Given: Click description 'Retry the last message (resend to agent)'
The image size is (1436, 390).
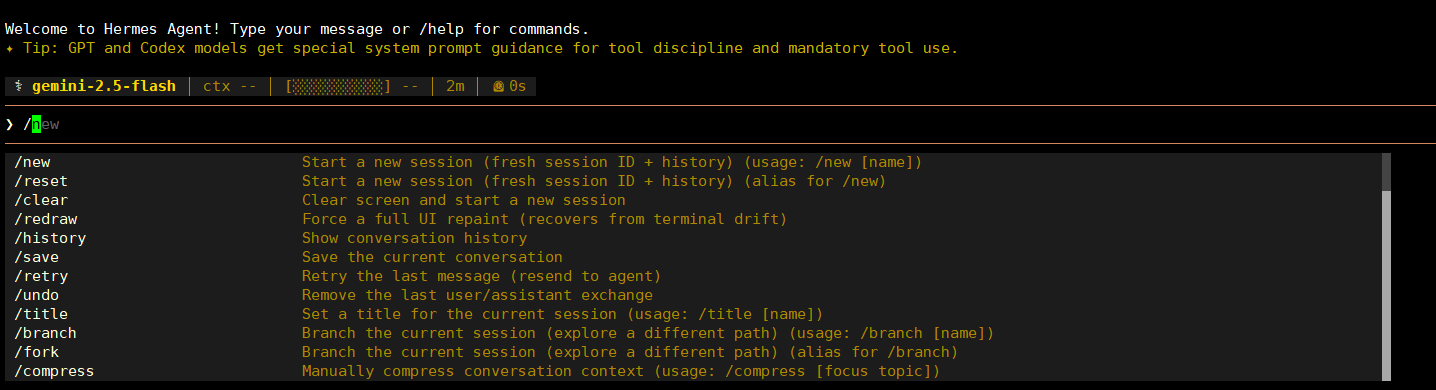Looking at the screenshot, I should (482, 276).
